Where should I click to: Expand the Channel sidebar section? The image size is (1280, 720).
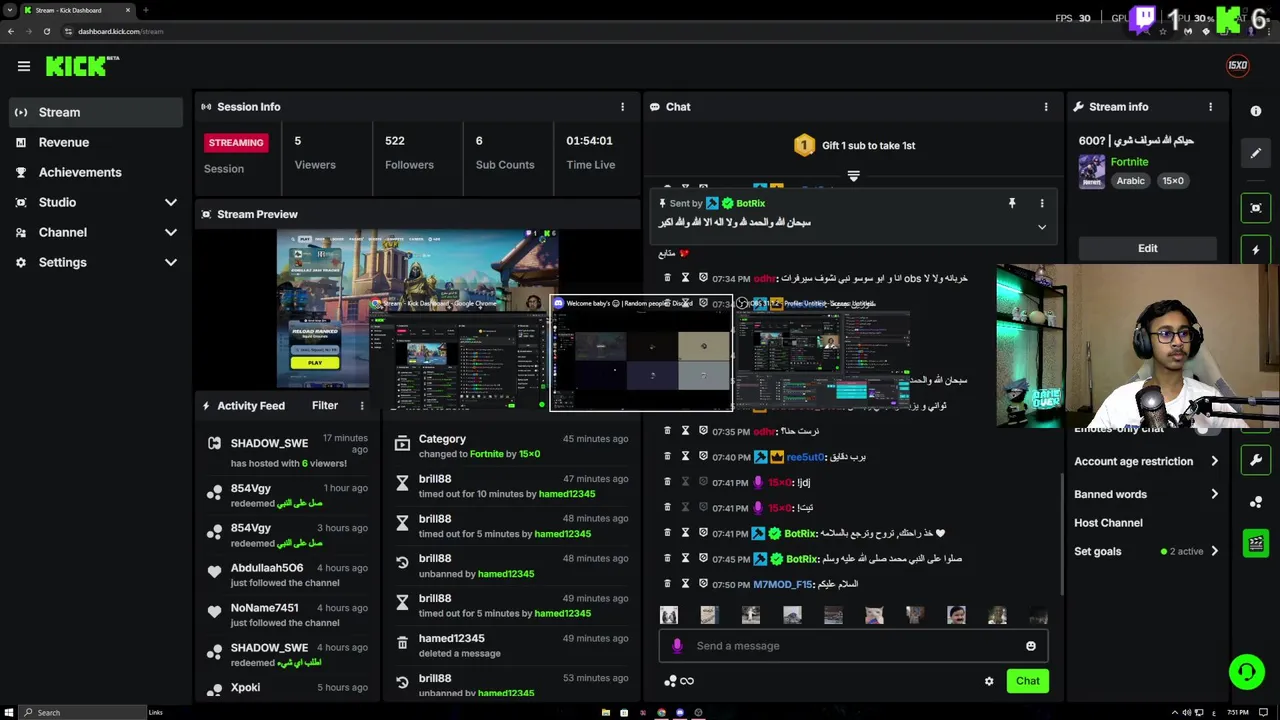point(96,232)
